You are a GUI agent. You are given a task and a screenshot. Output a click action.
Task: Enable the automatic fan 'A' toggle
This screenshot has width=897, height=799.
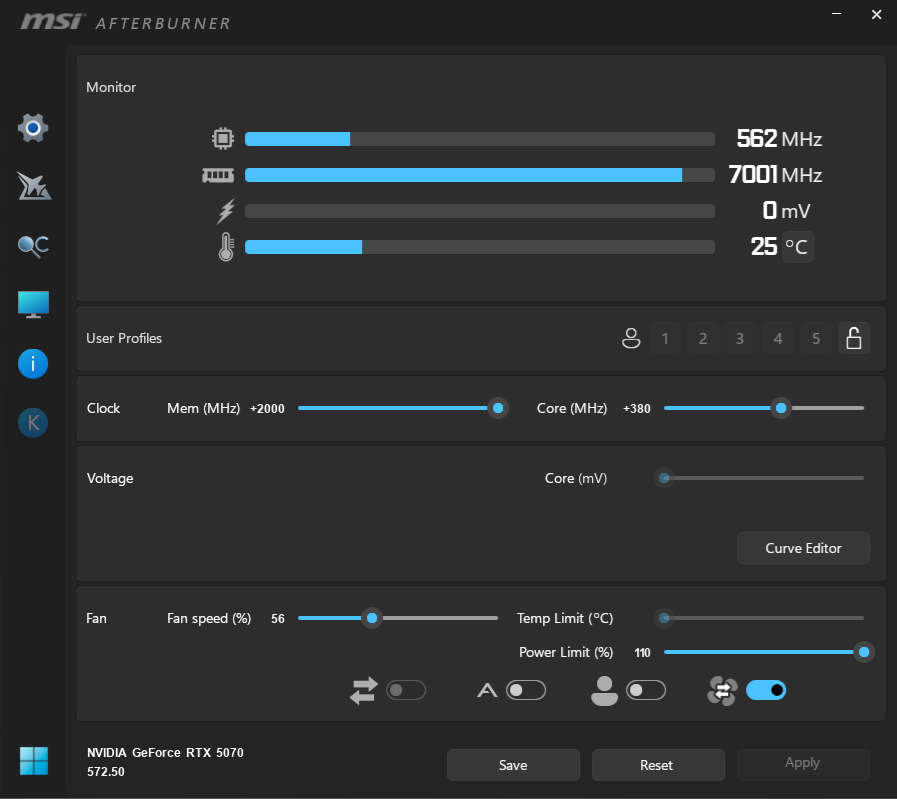tap(525, 690)
